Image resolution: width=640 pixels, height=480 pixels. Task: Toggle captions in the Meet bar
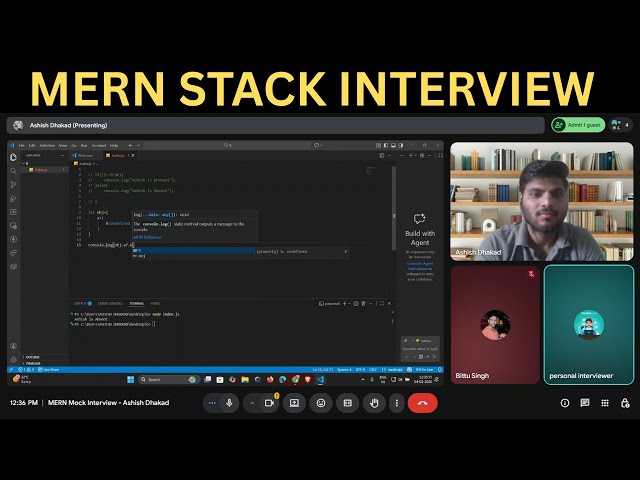[x=348, y=403]
